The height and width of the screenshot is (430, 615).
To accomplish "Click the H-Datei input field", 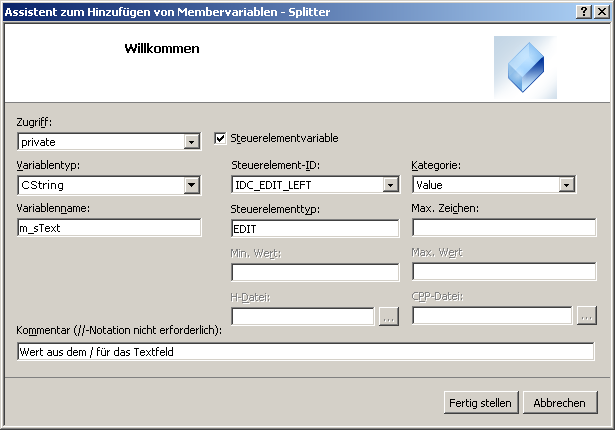I will click(x=303, y=317).
